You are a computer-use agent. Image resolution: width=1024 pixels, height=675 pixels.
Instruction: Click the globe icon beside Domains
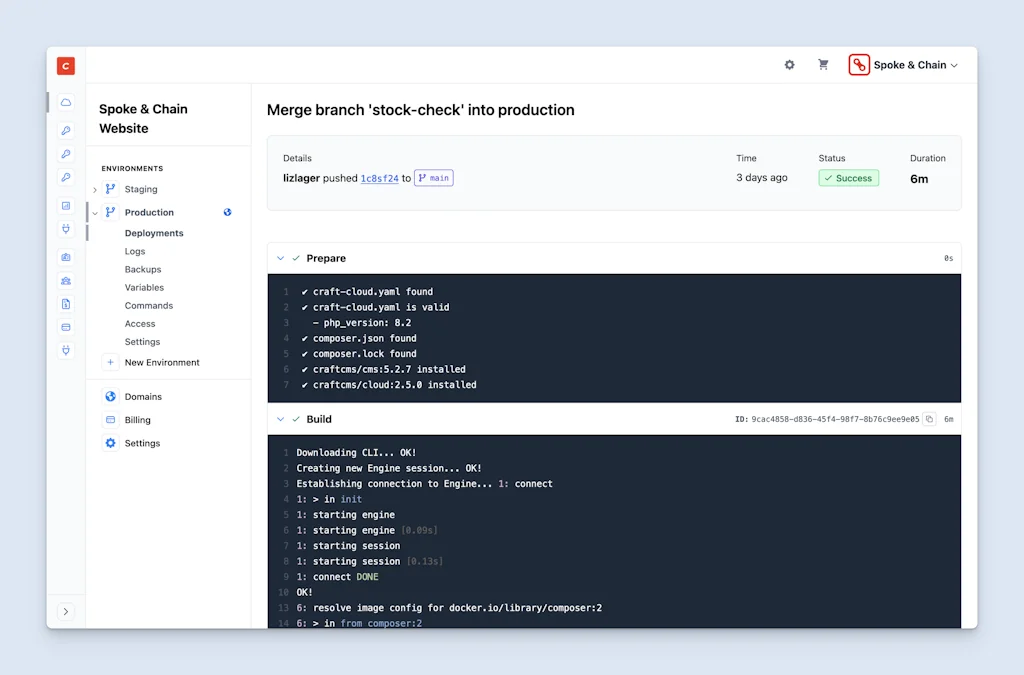(110, 396)
